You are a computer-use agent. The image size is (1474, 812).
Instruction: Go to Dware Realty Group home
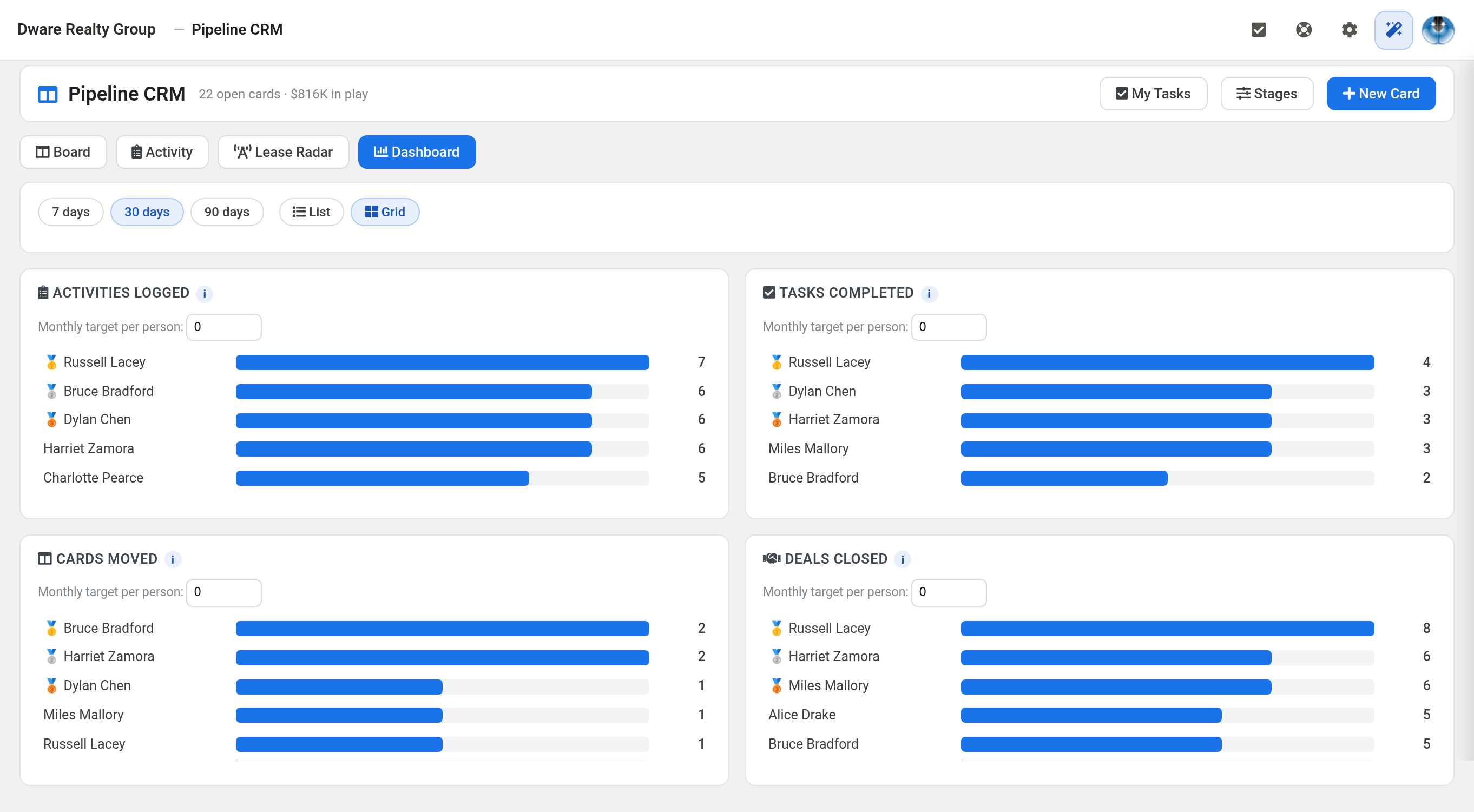[x=87, y=29]
